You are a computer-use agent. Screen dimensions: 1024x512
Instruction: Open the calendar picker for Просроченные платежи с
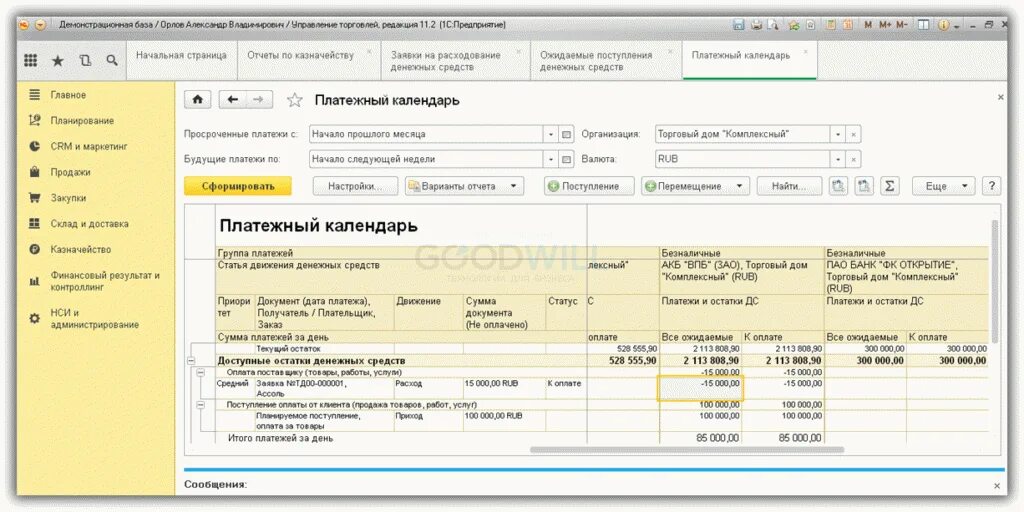pyautogui.click(x=567, y=135)
